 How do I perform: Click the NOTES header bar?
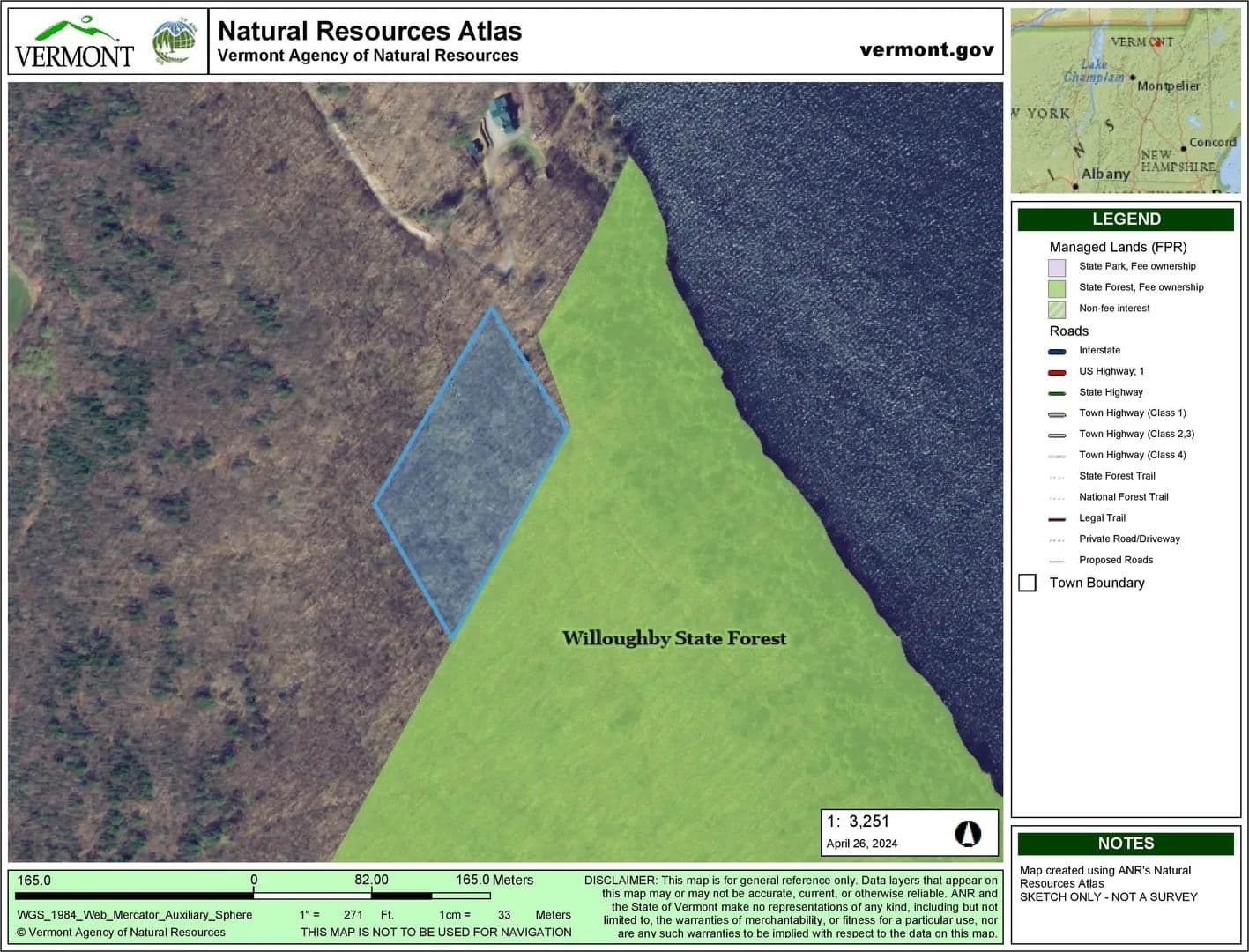pos(1126,844)
